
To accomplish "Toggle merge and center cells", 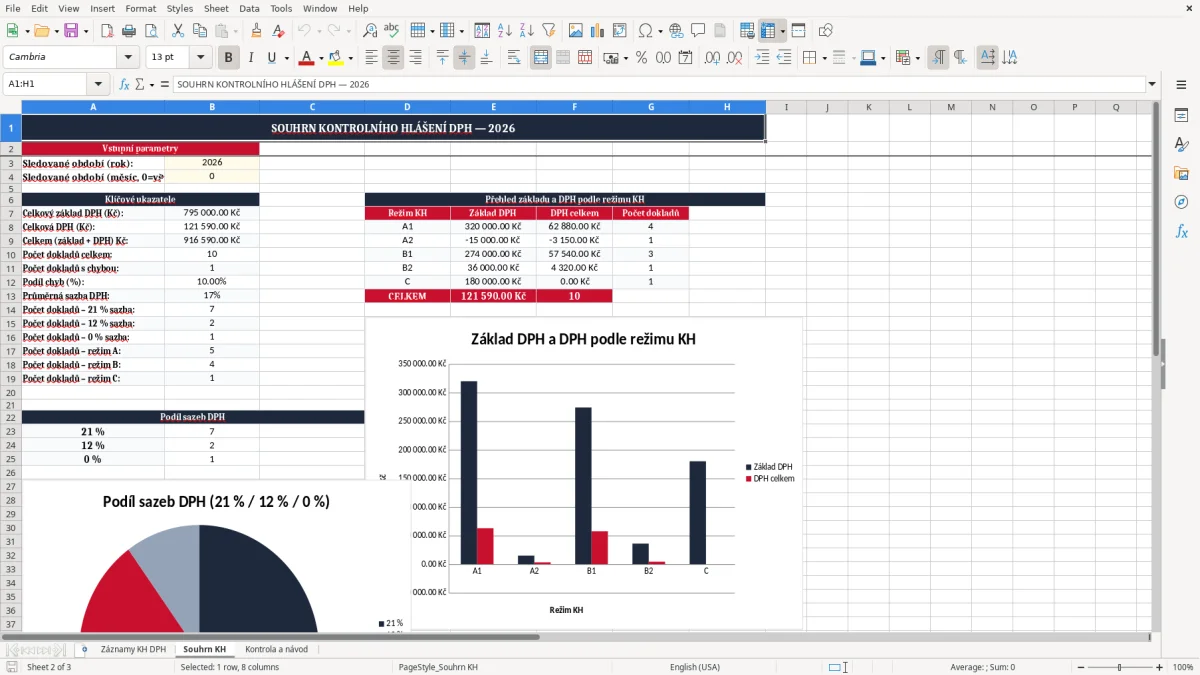I will click(541, 58).
